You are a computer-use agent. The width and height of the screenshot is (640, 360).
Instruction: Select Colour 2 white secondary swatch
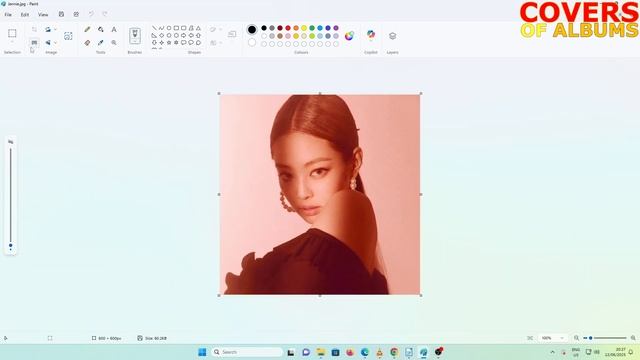pyautogui.click(x=252, y=42)
